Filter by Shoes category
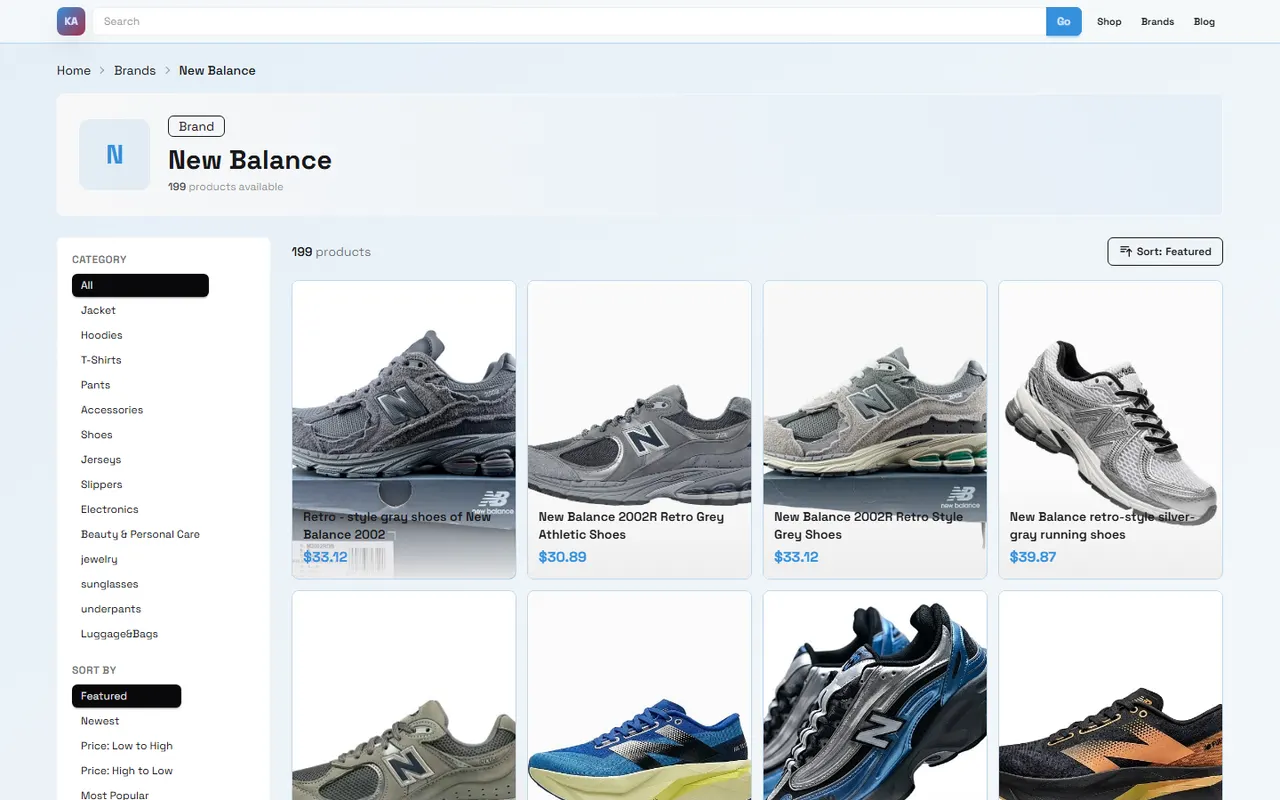1280x800 pixels. (x=97, y=435)
